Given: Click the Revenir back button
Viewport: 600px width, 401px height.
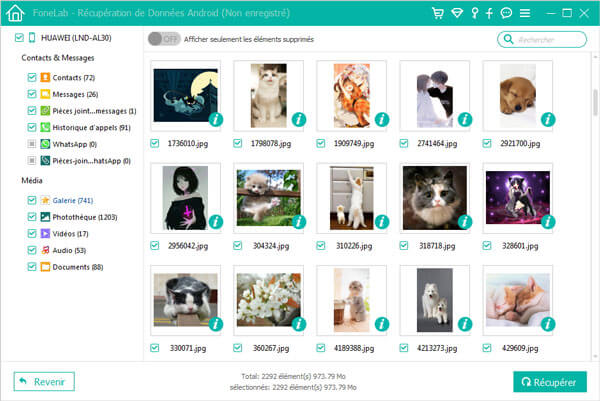Looking at the screenshot, I should [44, 381].
